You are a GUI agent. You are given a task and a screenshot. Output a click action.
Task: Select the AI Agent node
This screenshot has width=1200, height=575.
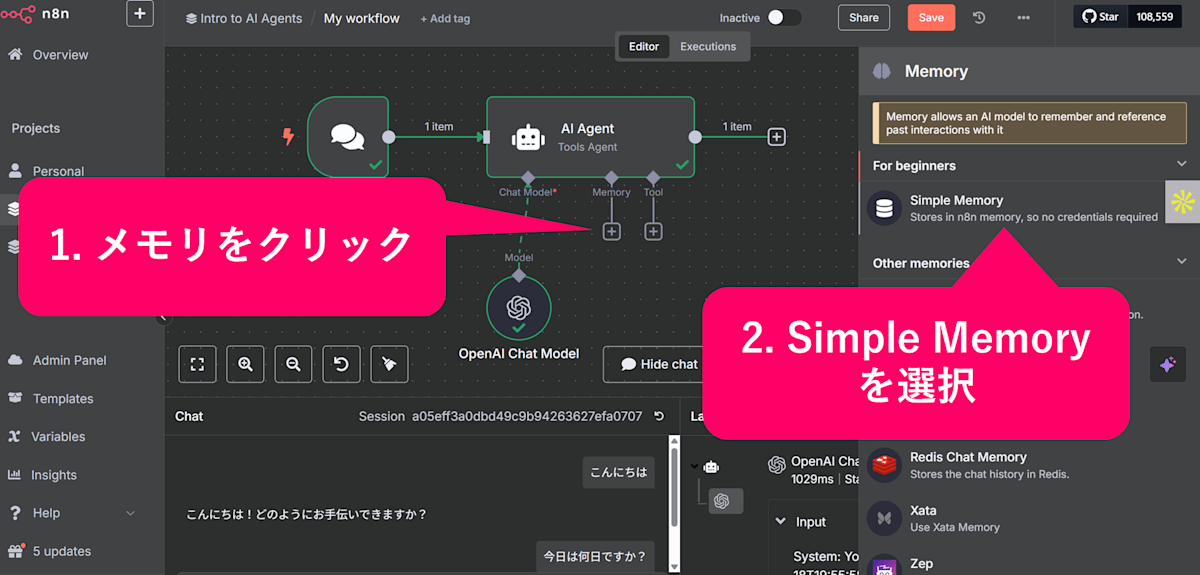(590, 137)
